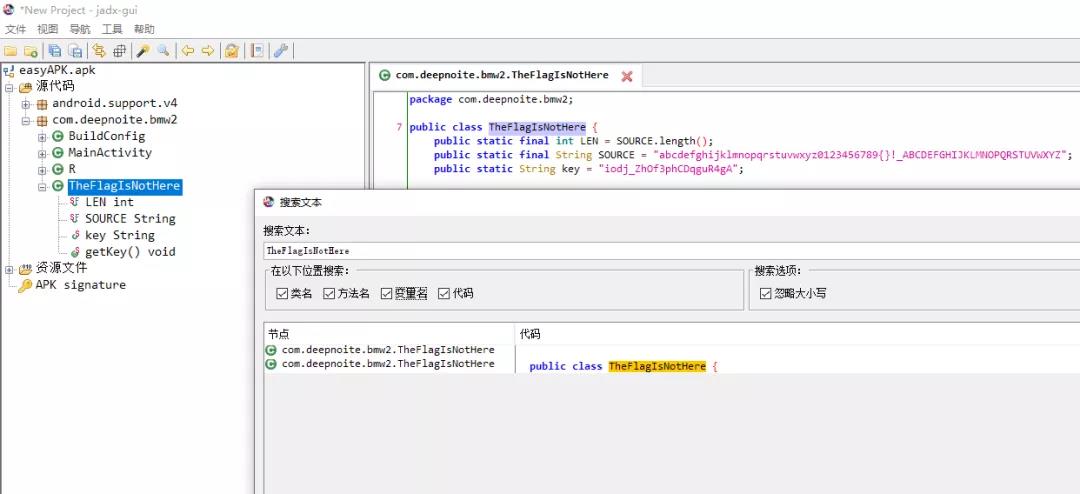Viewport: 1080px width, 494px height.
Task: Click the Open file folder icon
Action: point(10,51)
